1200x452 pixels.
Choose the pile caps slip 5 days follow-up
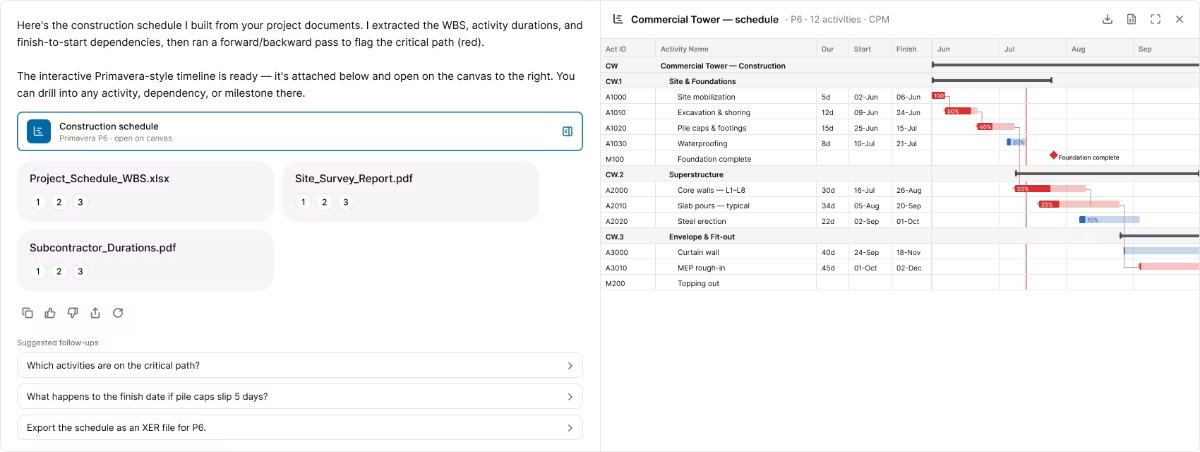(x=300, y=396)
